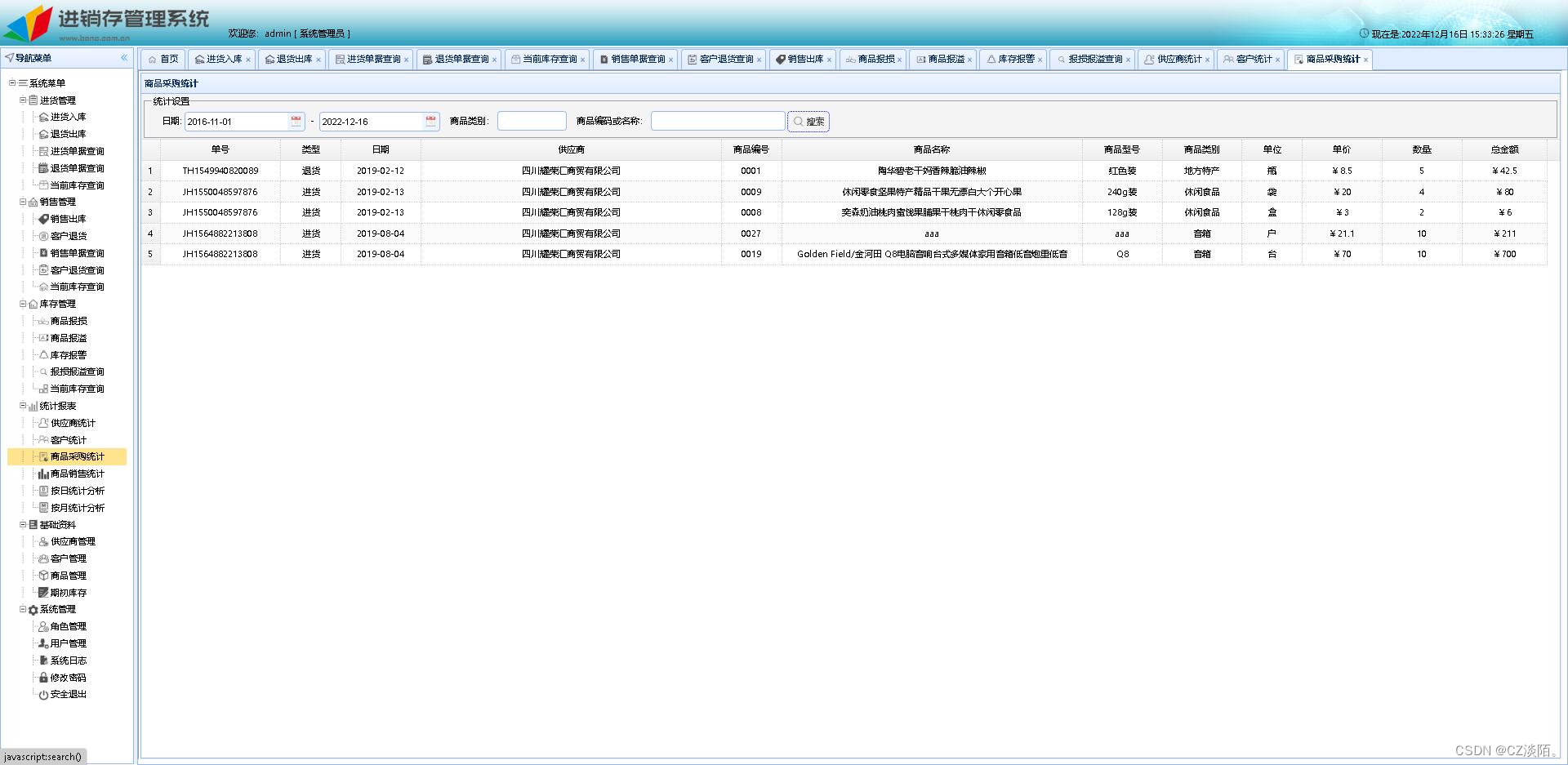
Task: Open calendar picker for end date
Action: tap(430, 121)
